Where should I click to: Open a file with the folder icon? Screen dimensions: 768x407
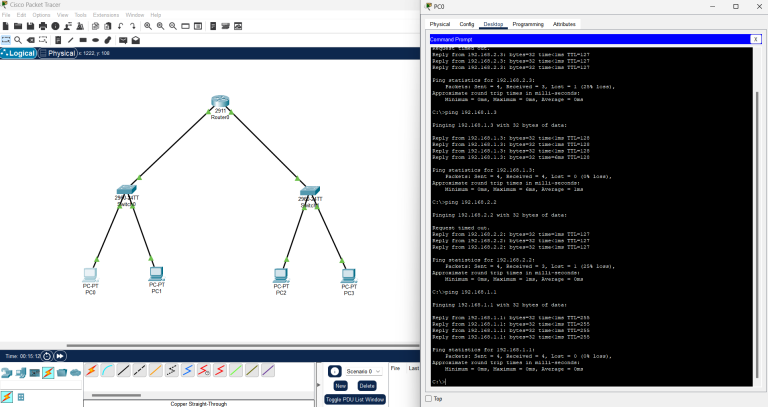[x=18, y=26]
